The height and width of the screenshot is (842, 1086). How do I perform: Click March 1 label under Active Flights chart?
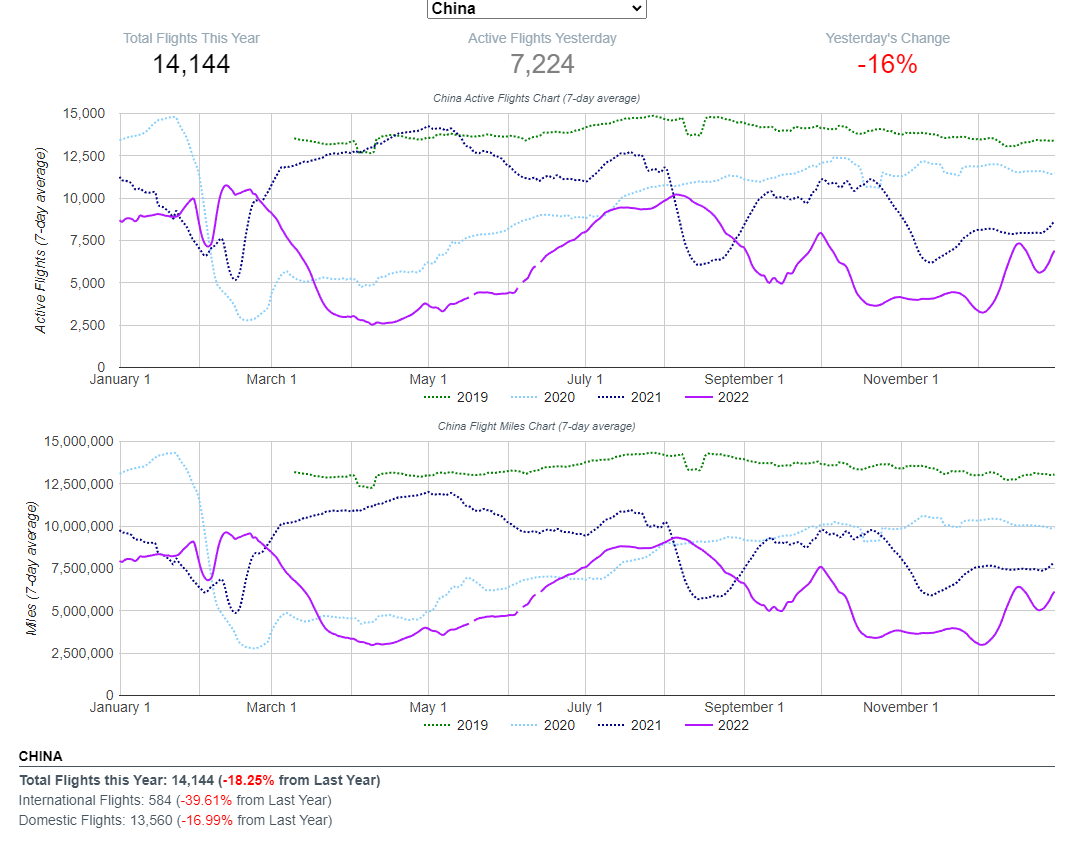tap(272, 379)
